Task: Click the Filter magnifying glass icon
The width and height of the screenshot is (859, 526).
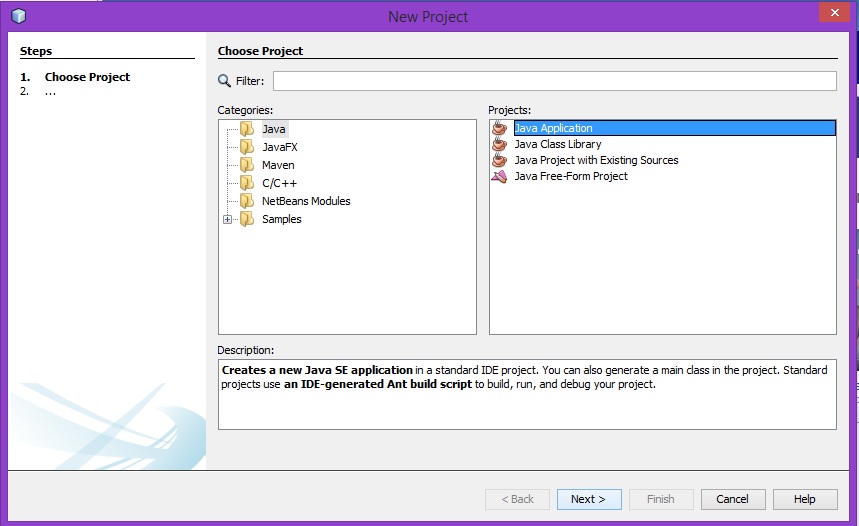Action: (224, 81)
